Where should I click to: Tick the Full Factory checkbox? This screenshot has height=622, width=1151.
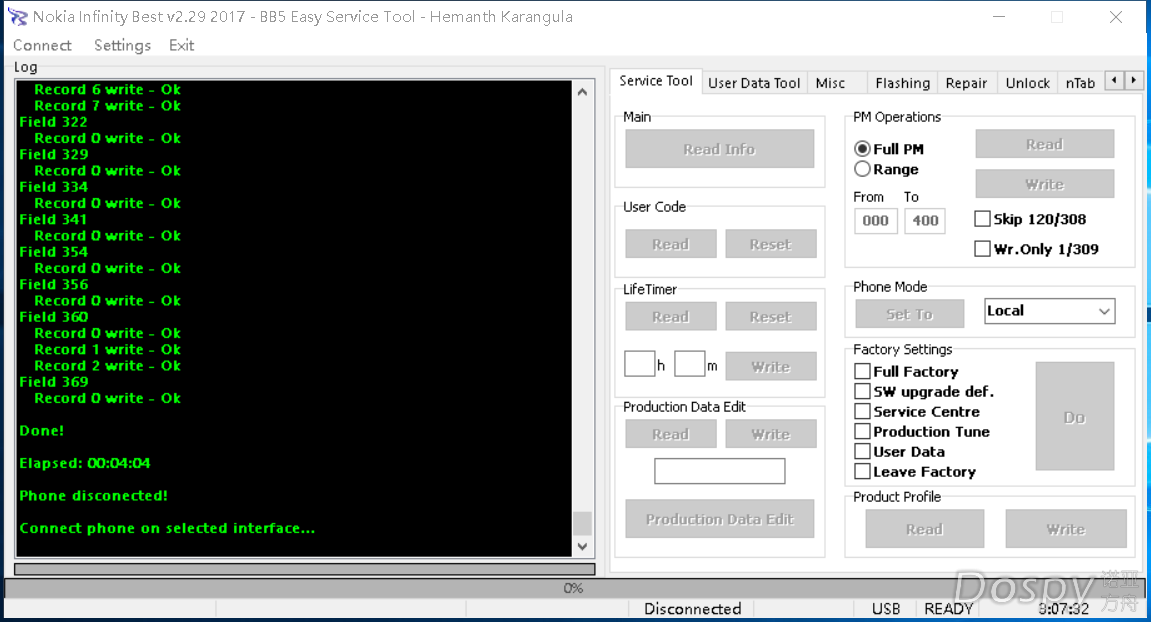click(x=862, y=371)
